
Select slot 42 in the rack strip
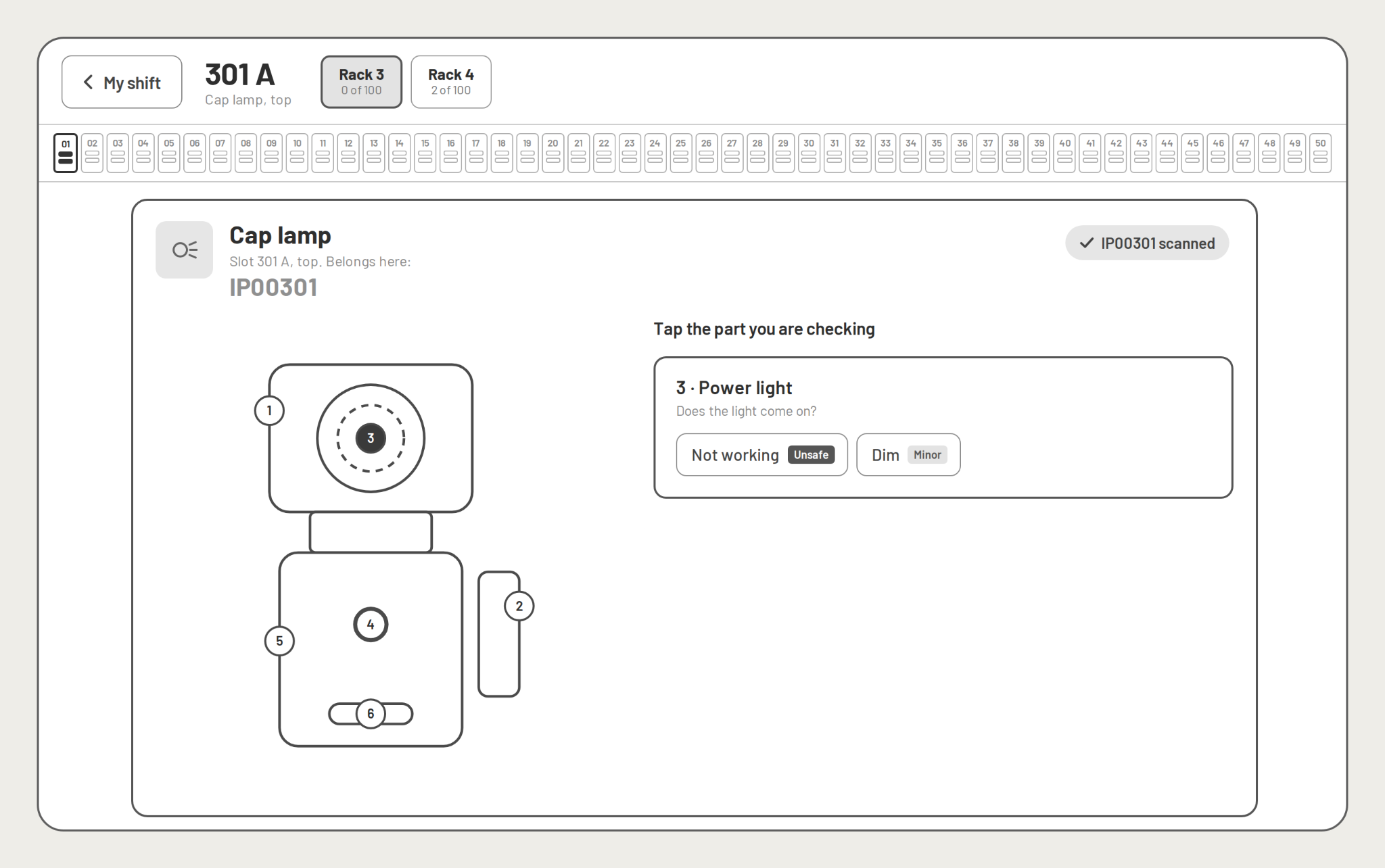(x=1116, y=153)
